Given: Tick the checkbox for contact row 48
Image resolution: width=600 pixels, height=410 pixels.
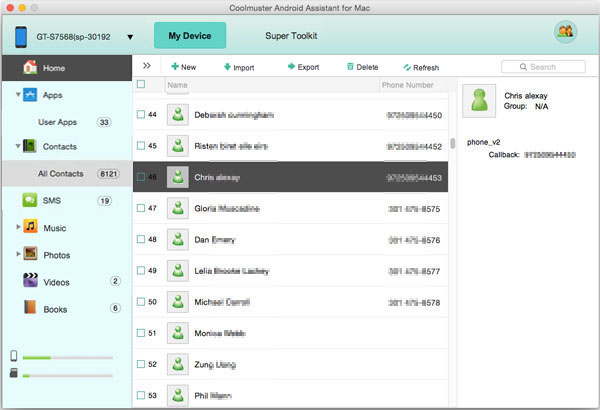Looking at the screenshot, I should [x=141, y=240].
